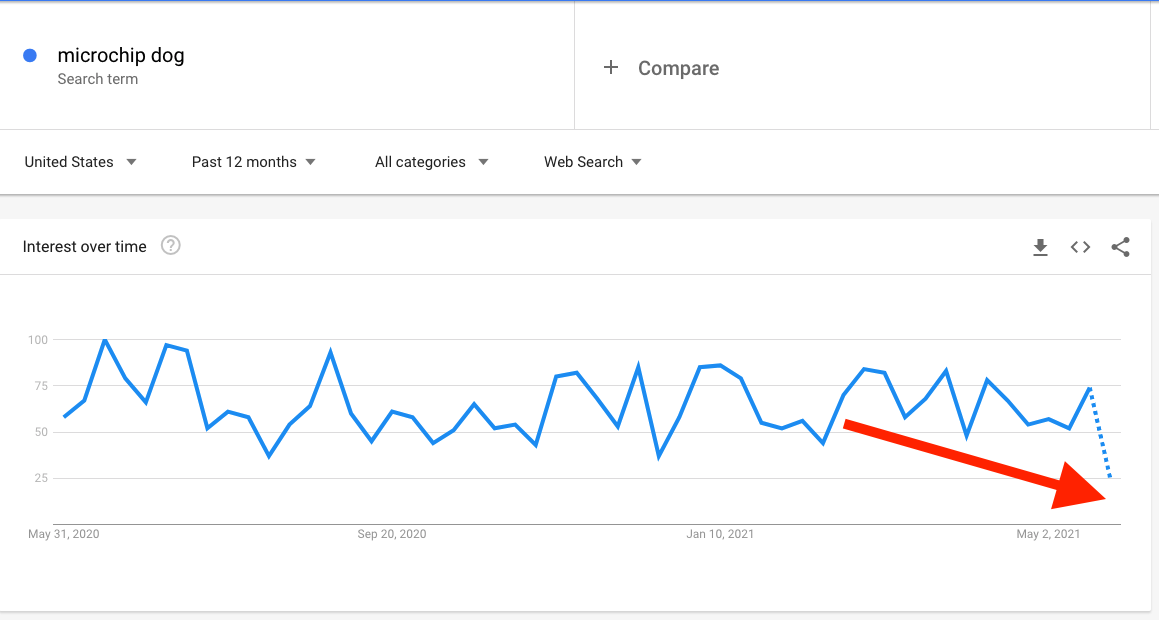The image size is (1159, 620).
Task: Click the Search term label
Action: tap(98, 79)
